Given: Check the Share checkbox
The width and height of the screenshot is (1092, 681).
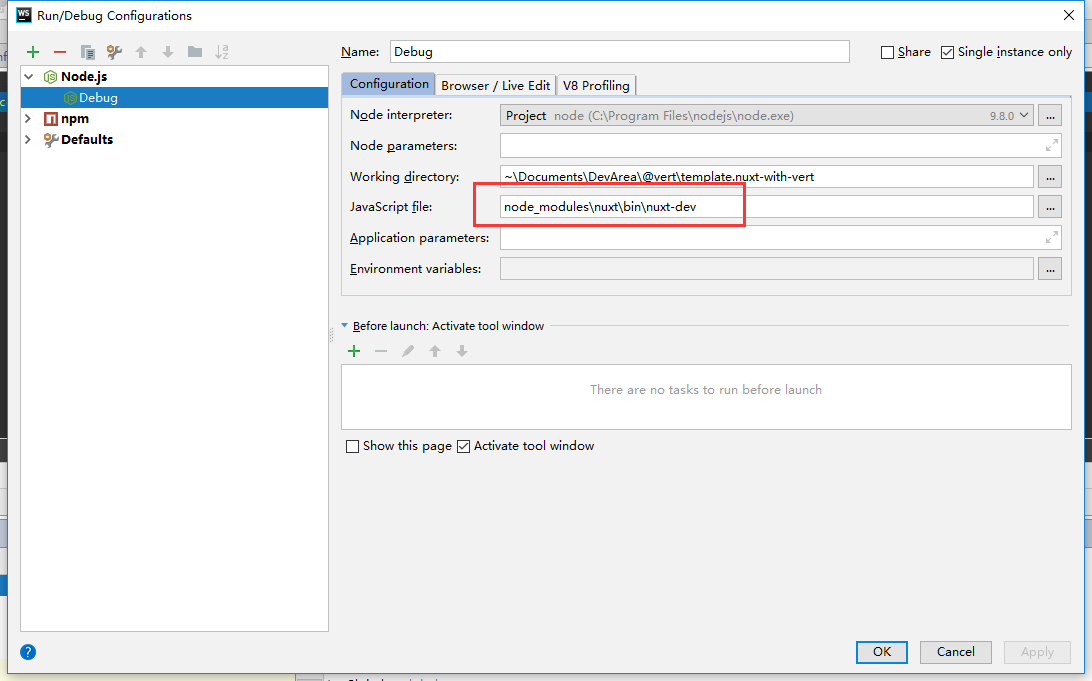Looking at the screenshot, I should (888, 51).
